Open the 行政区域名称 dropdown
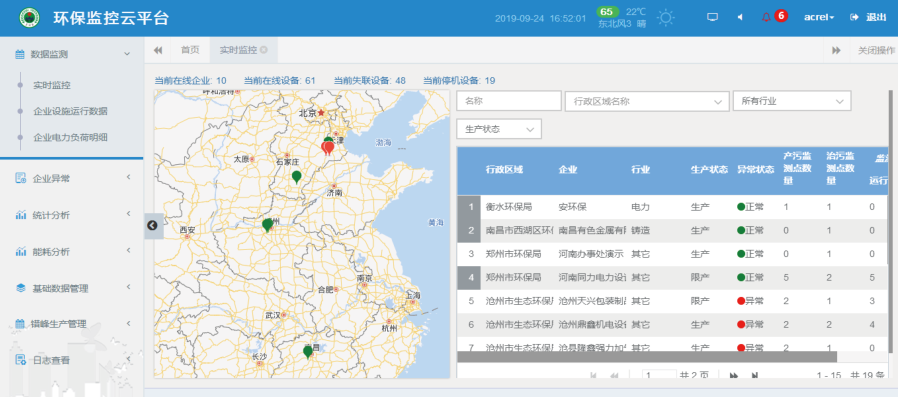This screenshot has width=899, height=400. pyautogui.click(x=646, y=101)
